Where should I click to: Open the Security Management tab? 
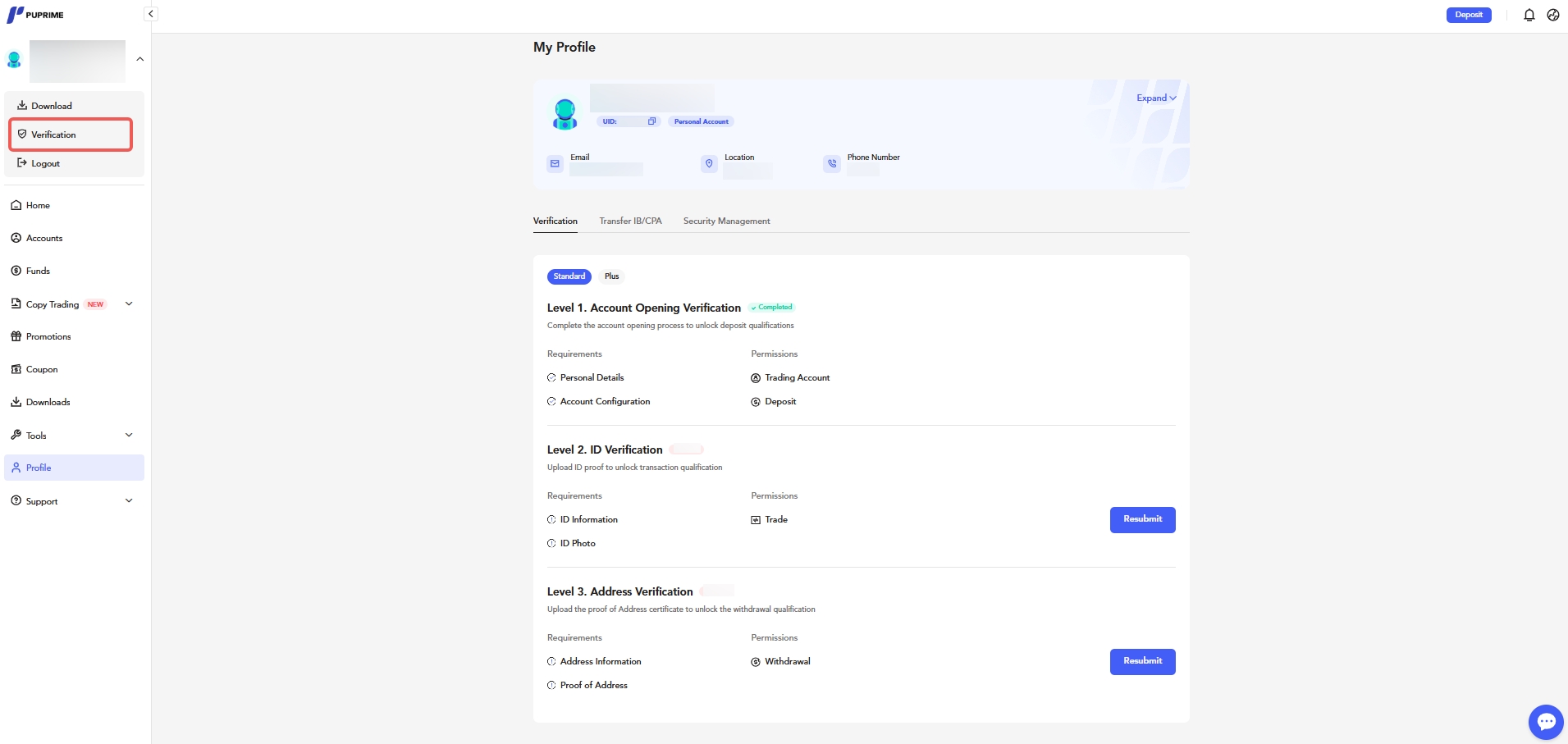pos(726,221)
